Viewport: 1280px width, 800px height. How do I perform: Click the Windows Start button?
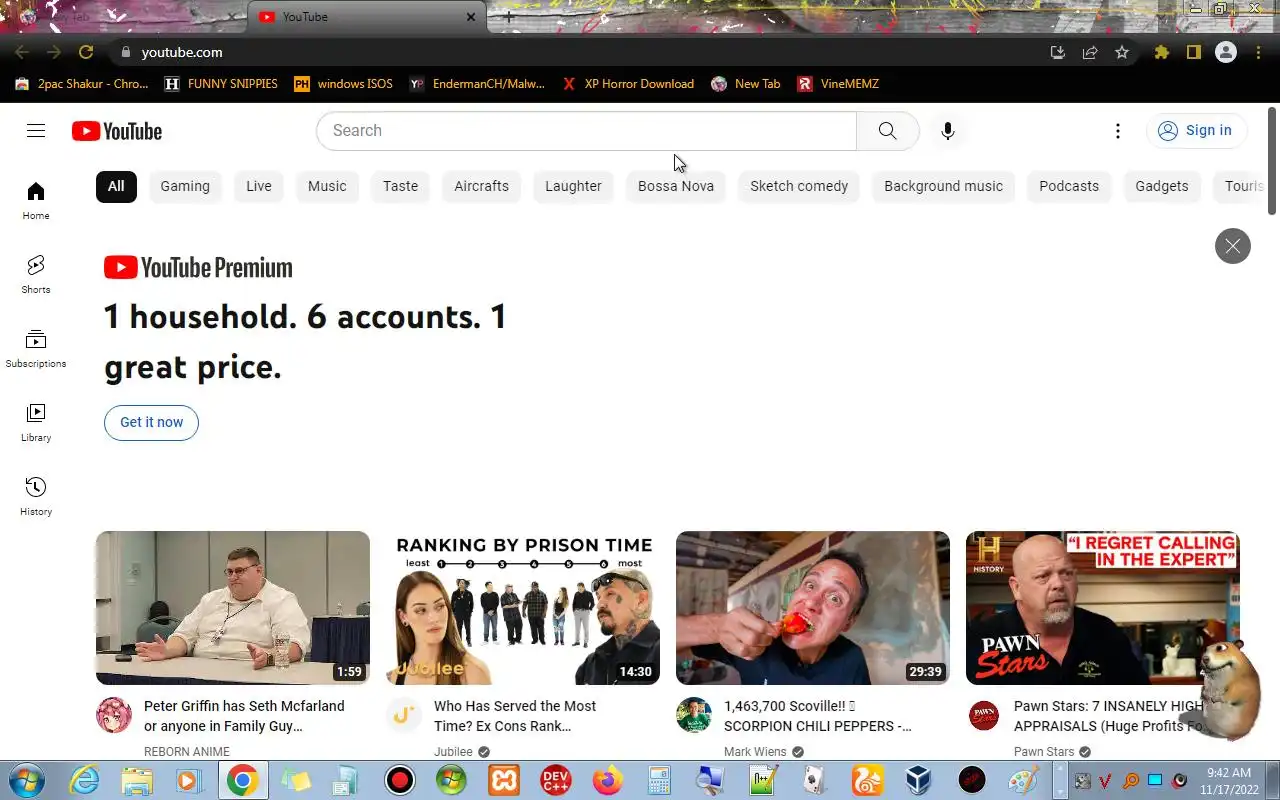[x=27, y=780]
